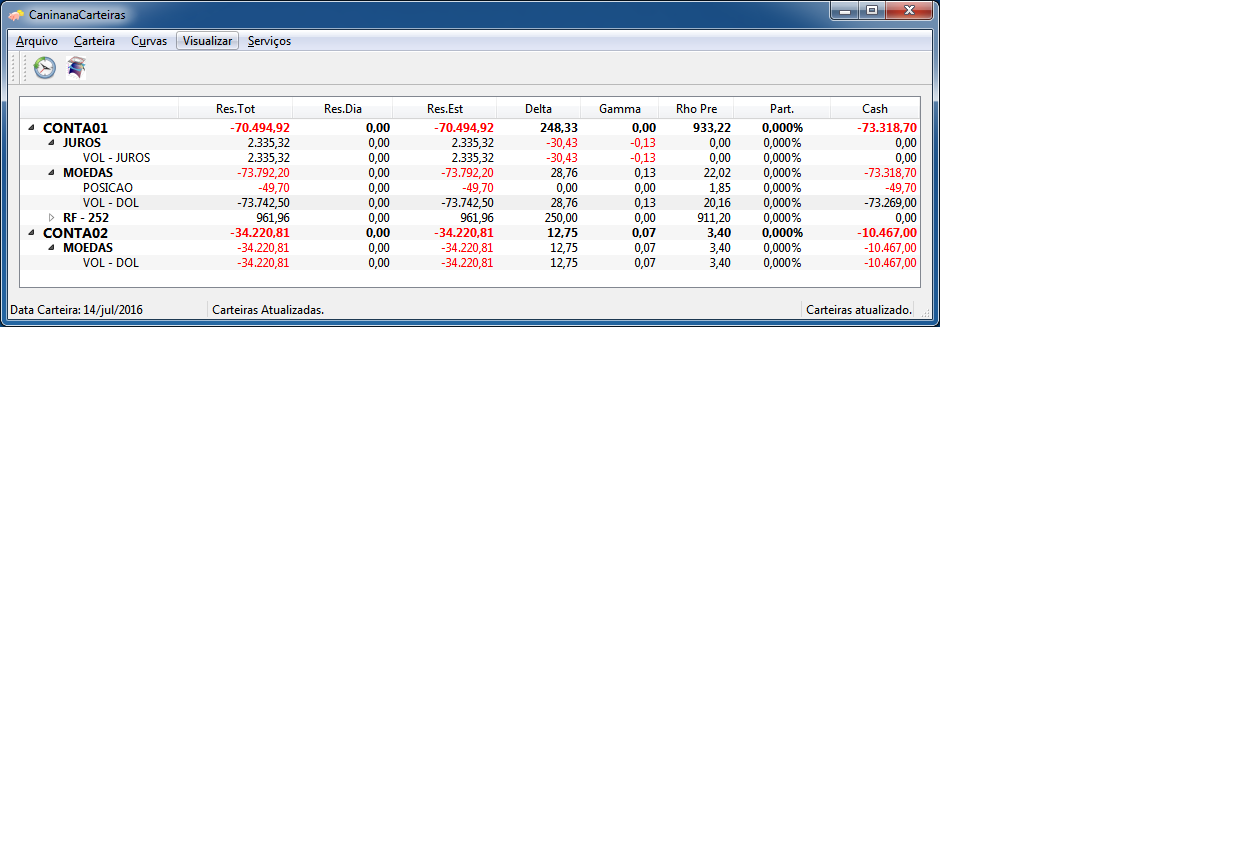The width and height of the screenshot is (1248, 852).
Task: Collapse MOEDAS arrow in -73.792,20 row
Action: (x=51, y=173)
